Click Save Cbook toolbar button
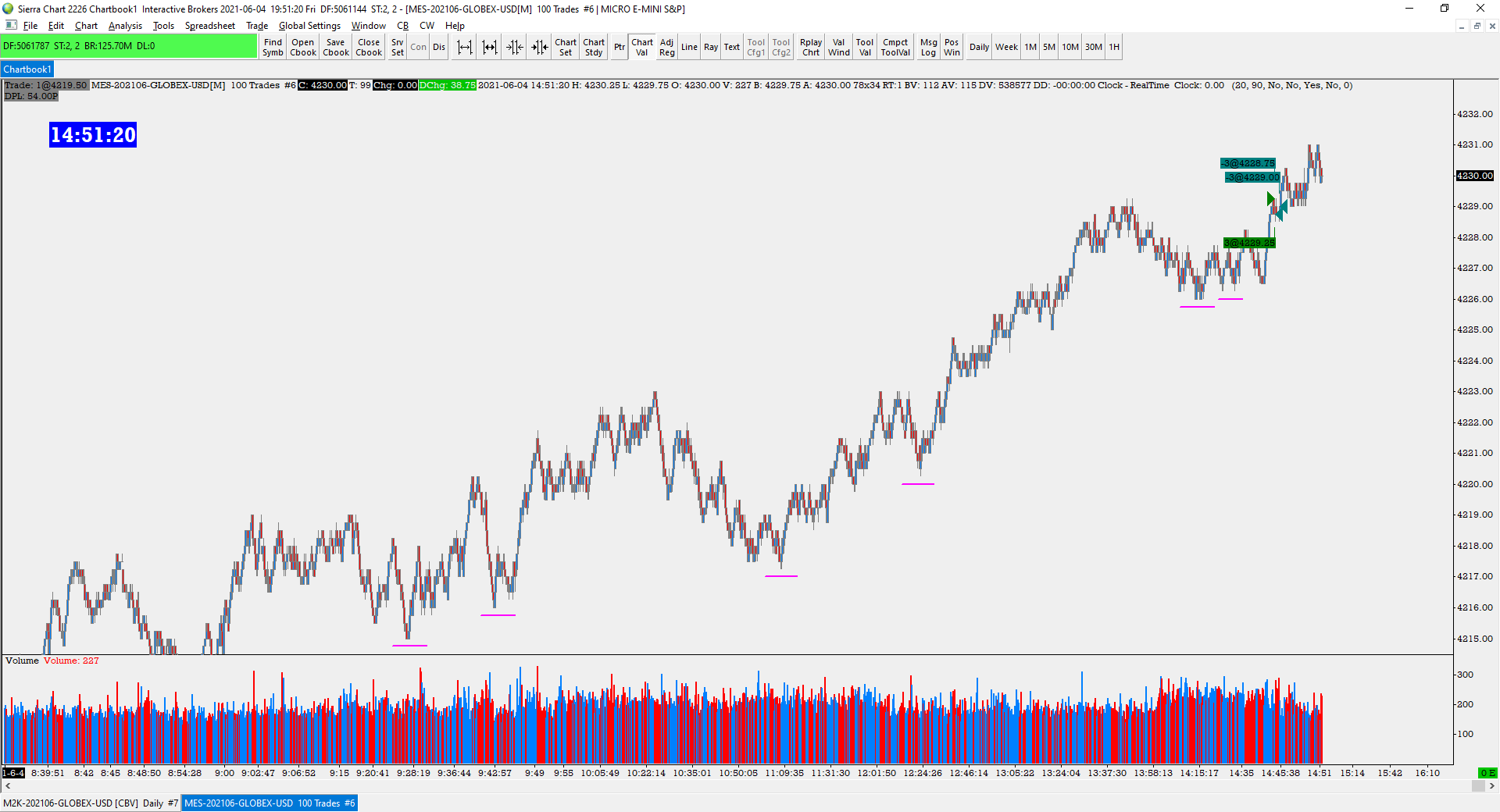 (x=336, y=47)
